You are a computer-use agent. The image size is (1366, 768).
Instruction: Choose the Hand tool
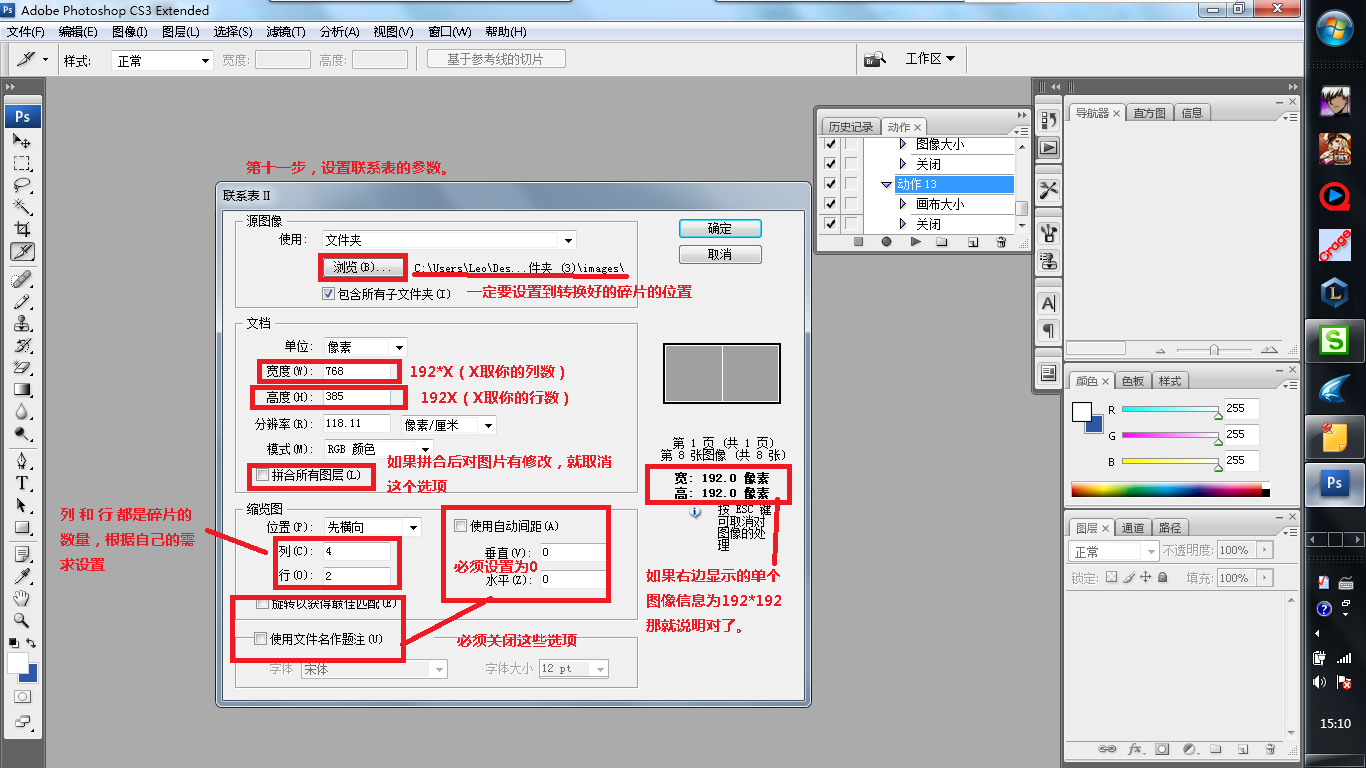pos(22,598)
